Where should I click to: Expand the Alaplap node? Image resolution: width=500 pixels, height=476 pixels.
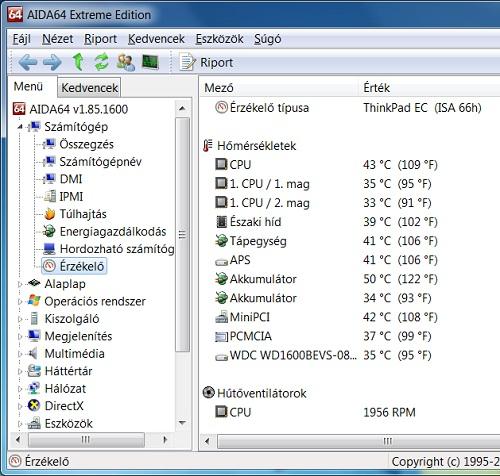pos(20,284)
